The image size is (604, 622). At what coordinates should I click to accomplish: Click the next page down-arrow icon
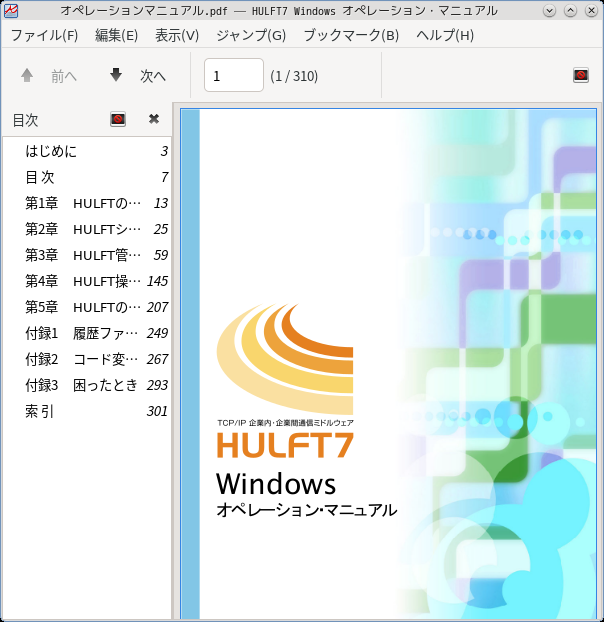point(116,75)
